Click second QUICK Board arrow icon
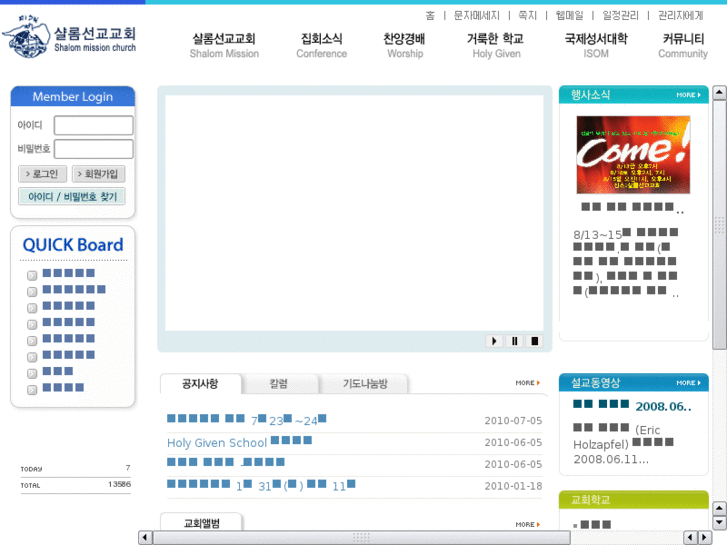The height and width of the screenshot is (545, 727). tap(32, 292)
